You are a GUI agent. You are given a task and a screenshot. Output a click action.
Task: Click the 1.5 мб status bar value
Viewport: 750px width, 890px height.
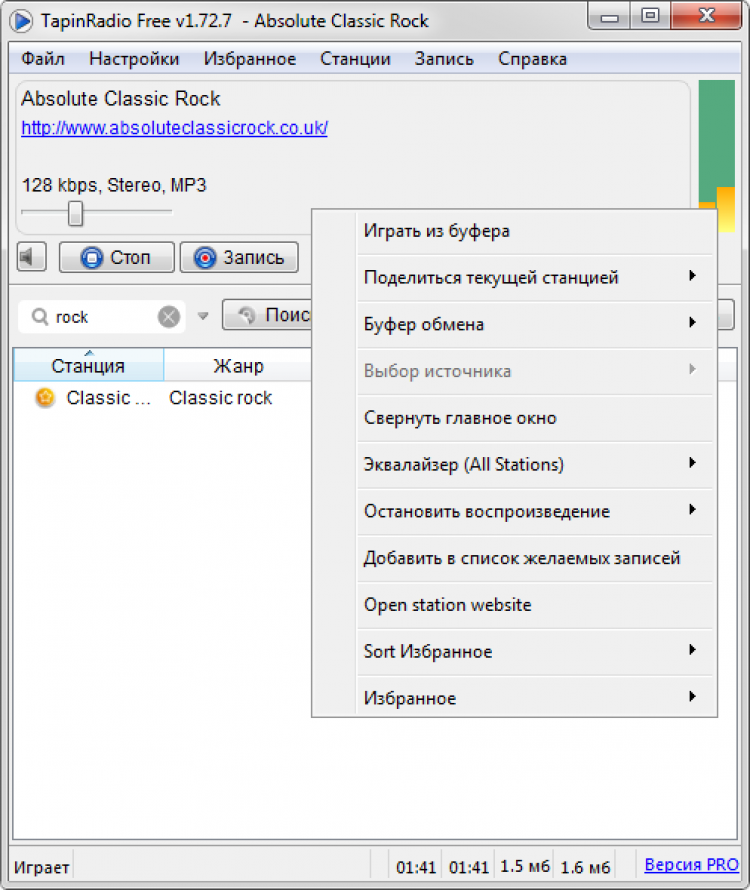point(525,866)
